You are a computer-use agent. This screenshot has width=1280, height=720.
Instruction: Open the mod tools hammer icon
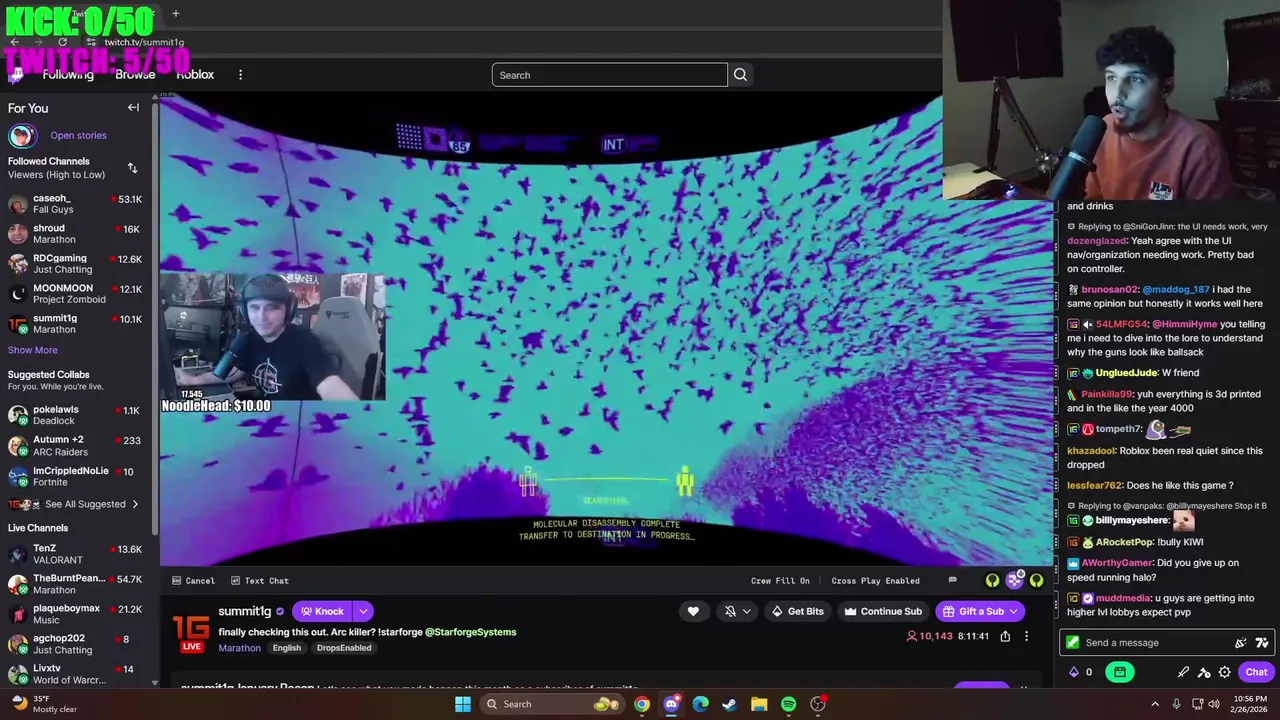[1204, 672]
